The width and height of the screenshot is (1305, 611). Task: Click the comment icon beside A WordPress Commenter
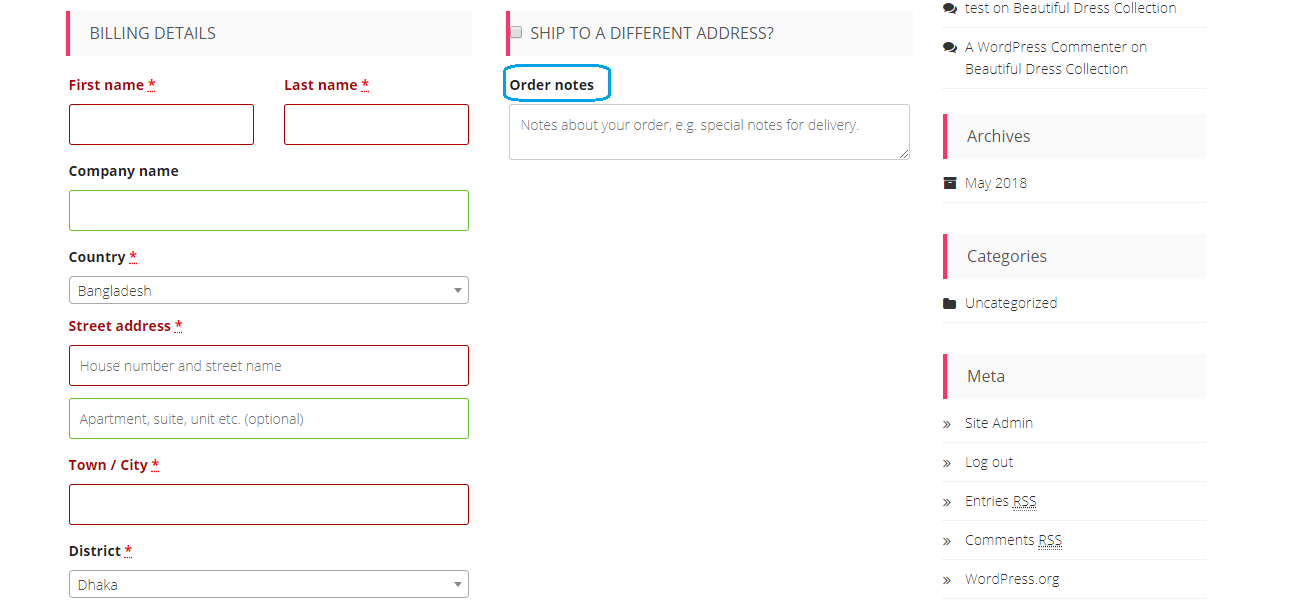pos(949,46)
